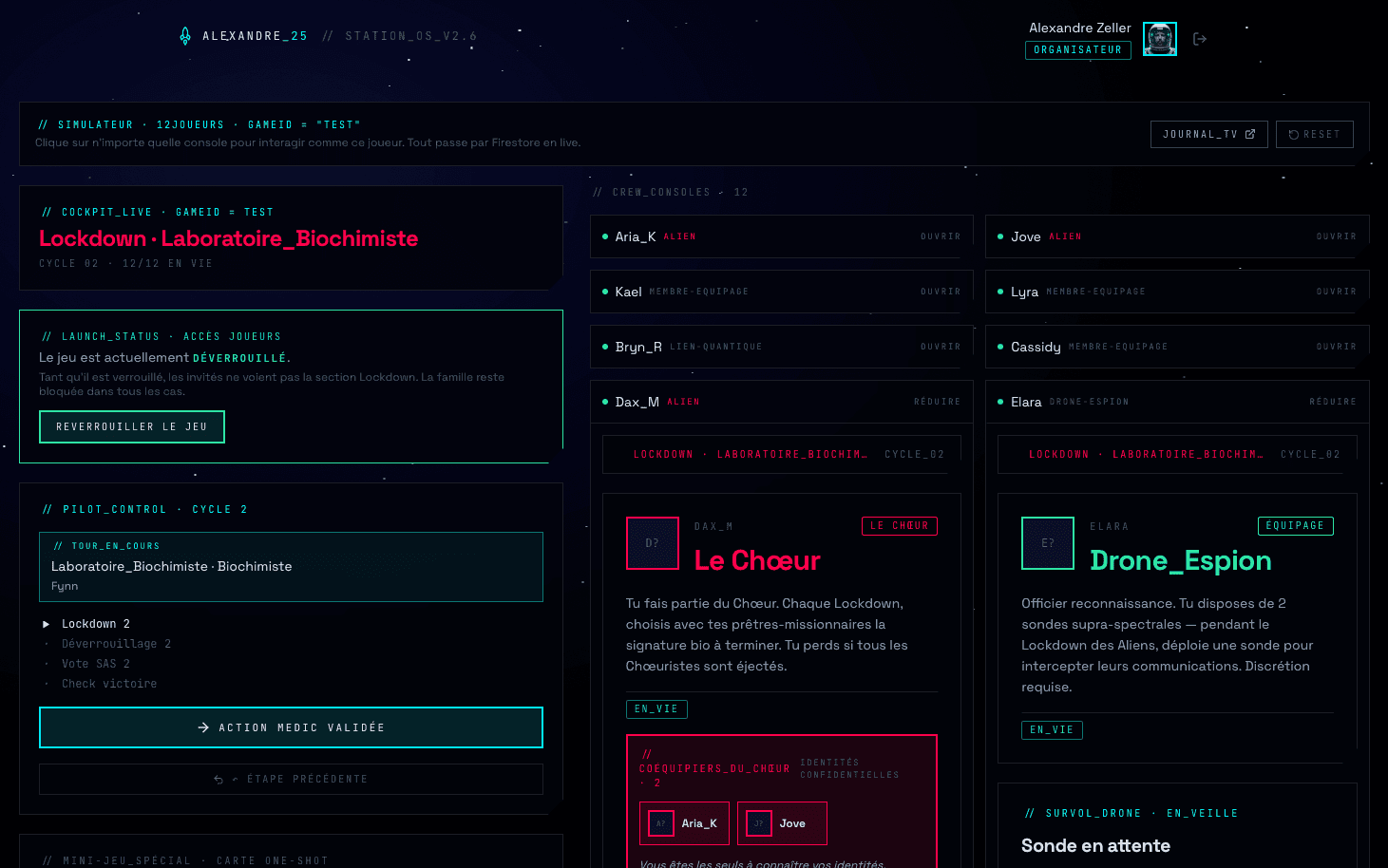The image size is (1388, 868).
Task: Click Le Chœur role heading
Action: (x=757, y=560)
